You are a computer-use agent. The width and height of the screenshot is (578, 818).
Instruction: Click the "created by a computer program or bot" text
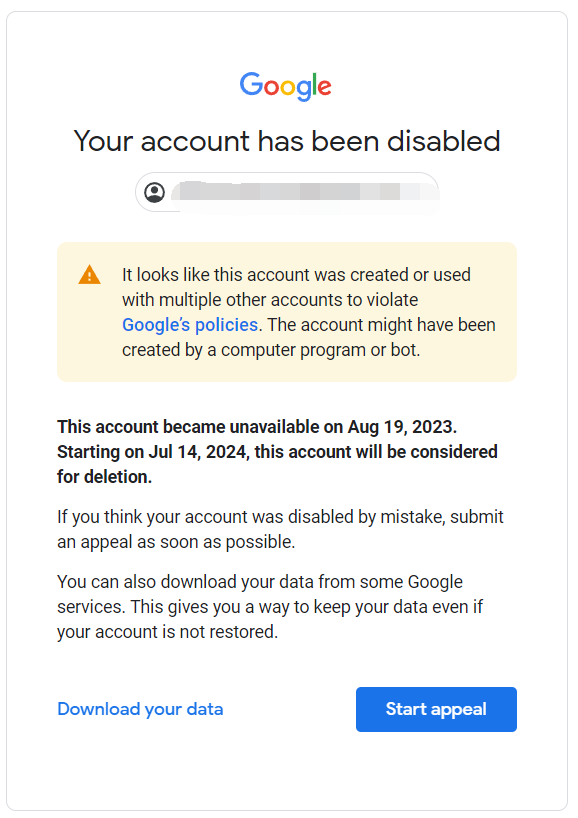click(271, 350)
